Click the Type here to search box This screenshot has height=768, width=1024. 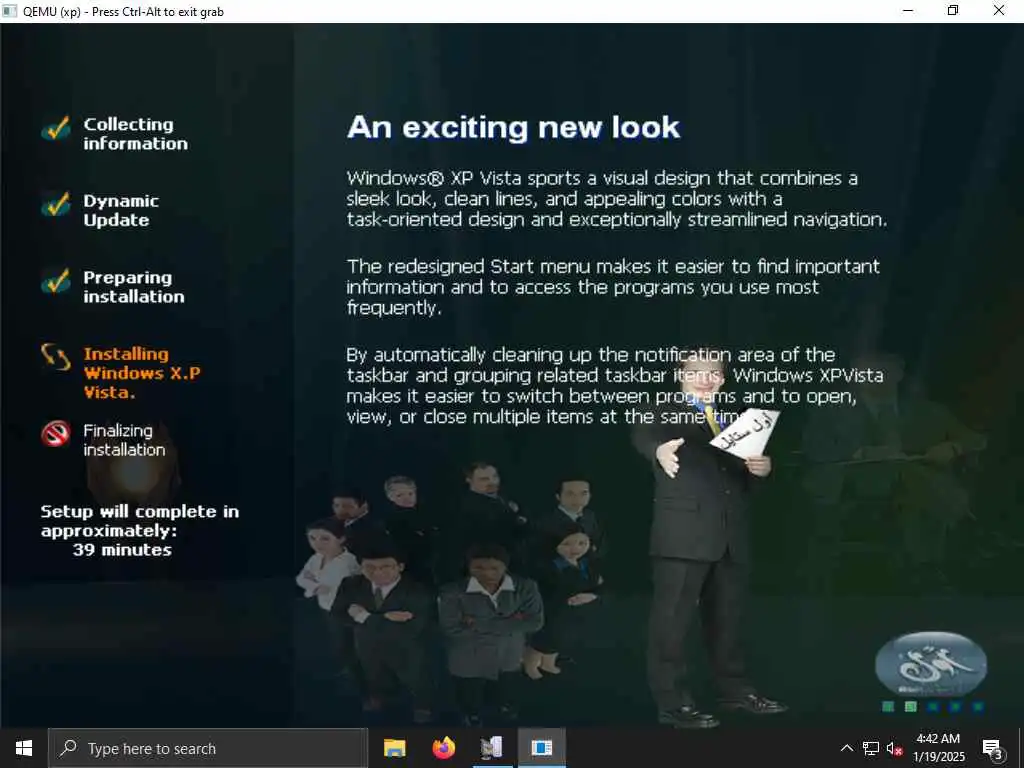point(208,748)
